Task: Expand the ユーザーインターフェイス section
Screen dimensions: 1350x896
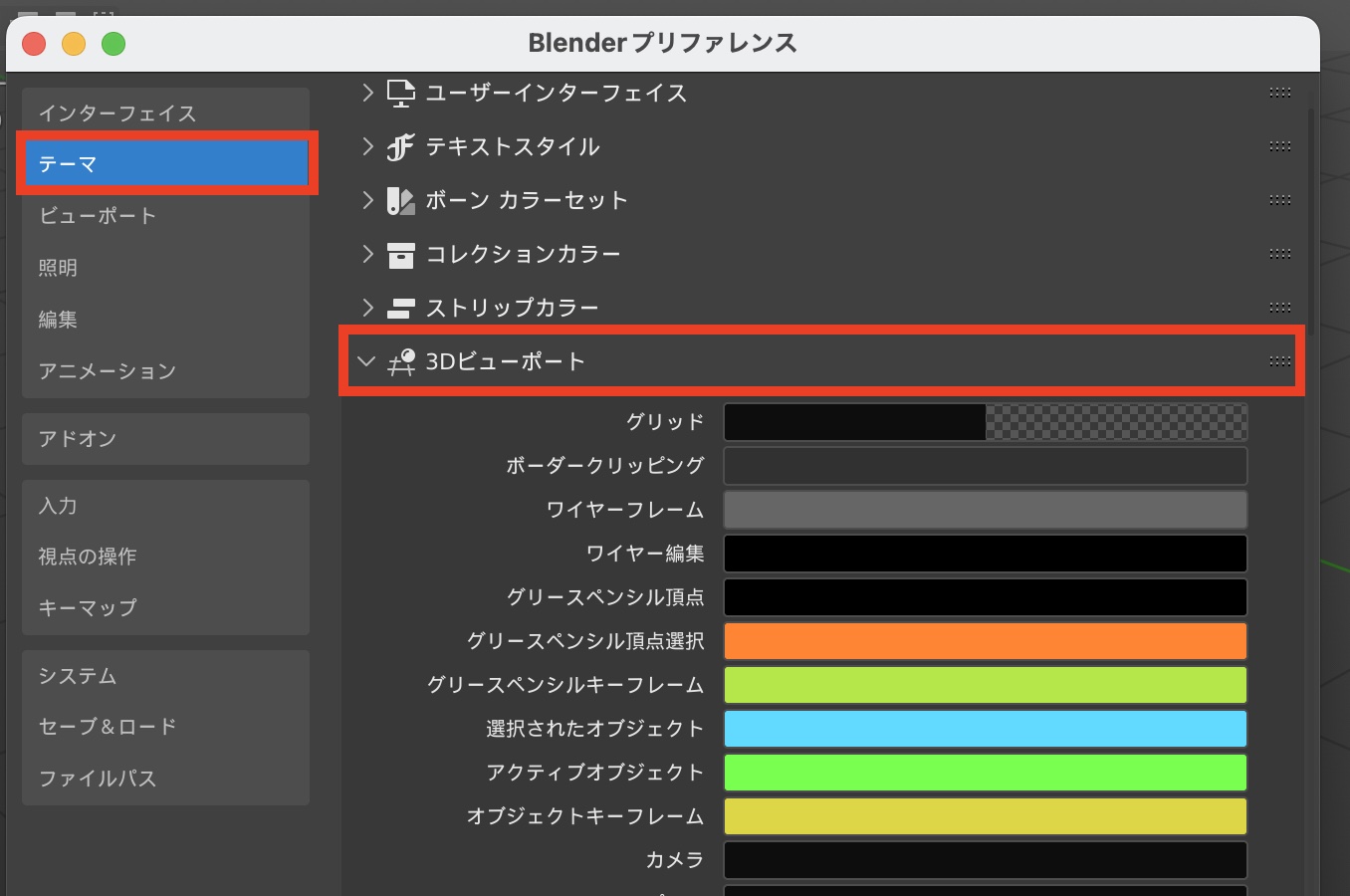Action: click(367, 93)
